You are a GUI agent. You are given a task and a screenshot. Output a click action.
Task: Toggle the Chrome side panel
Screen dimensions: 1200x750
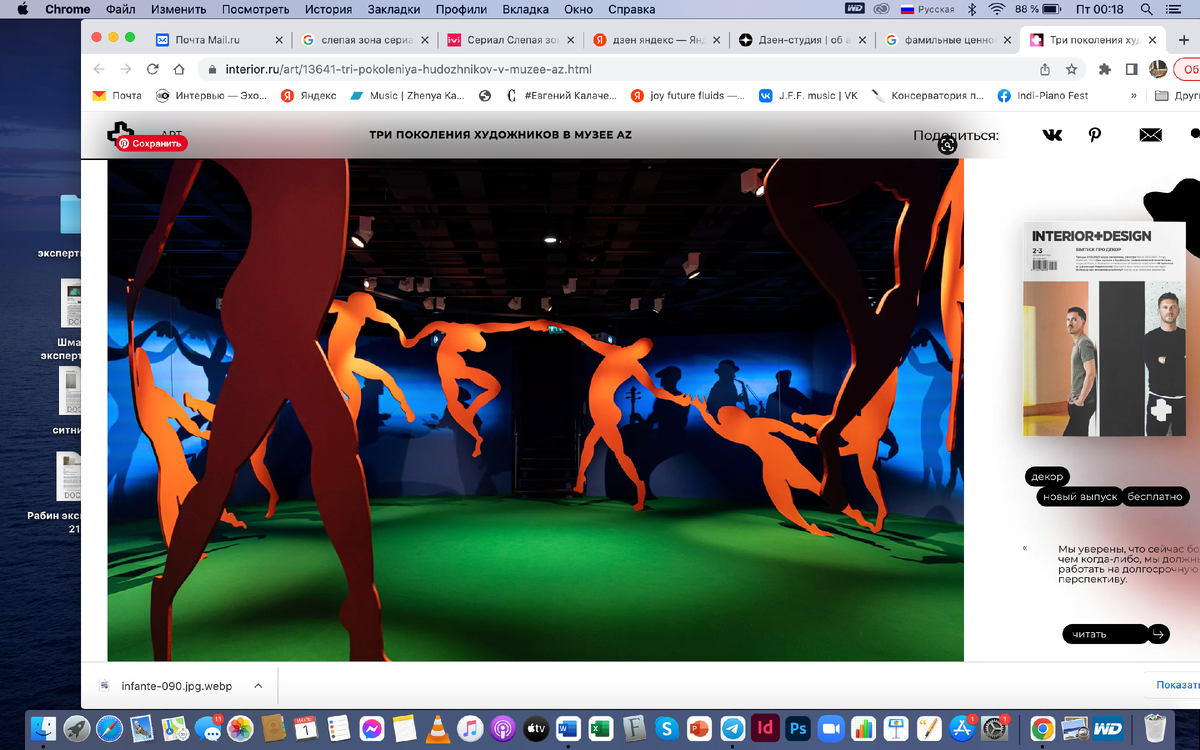click(x=1131, y=70)
